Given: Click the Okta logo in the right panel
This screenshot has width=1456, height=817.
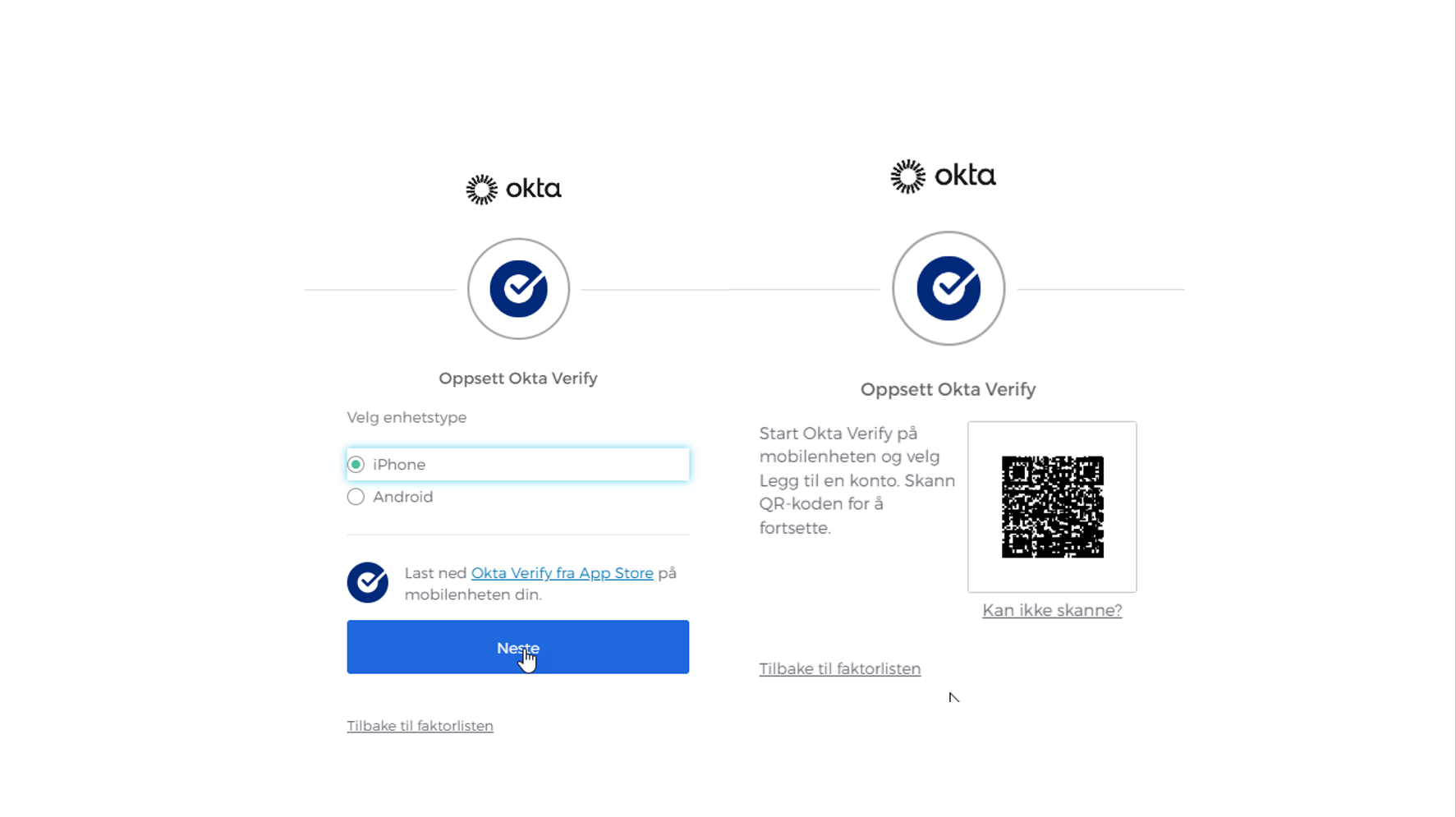Looking at the screenshot, I should [944, 176].
